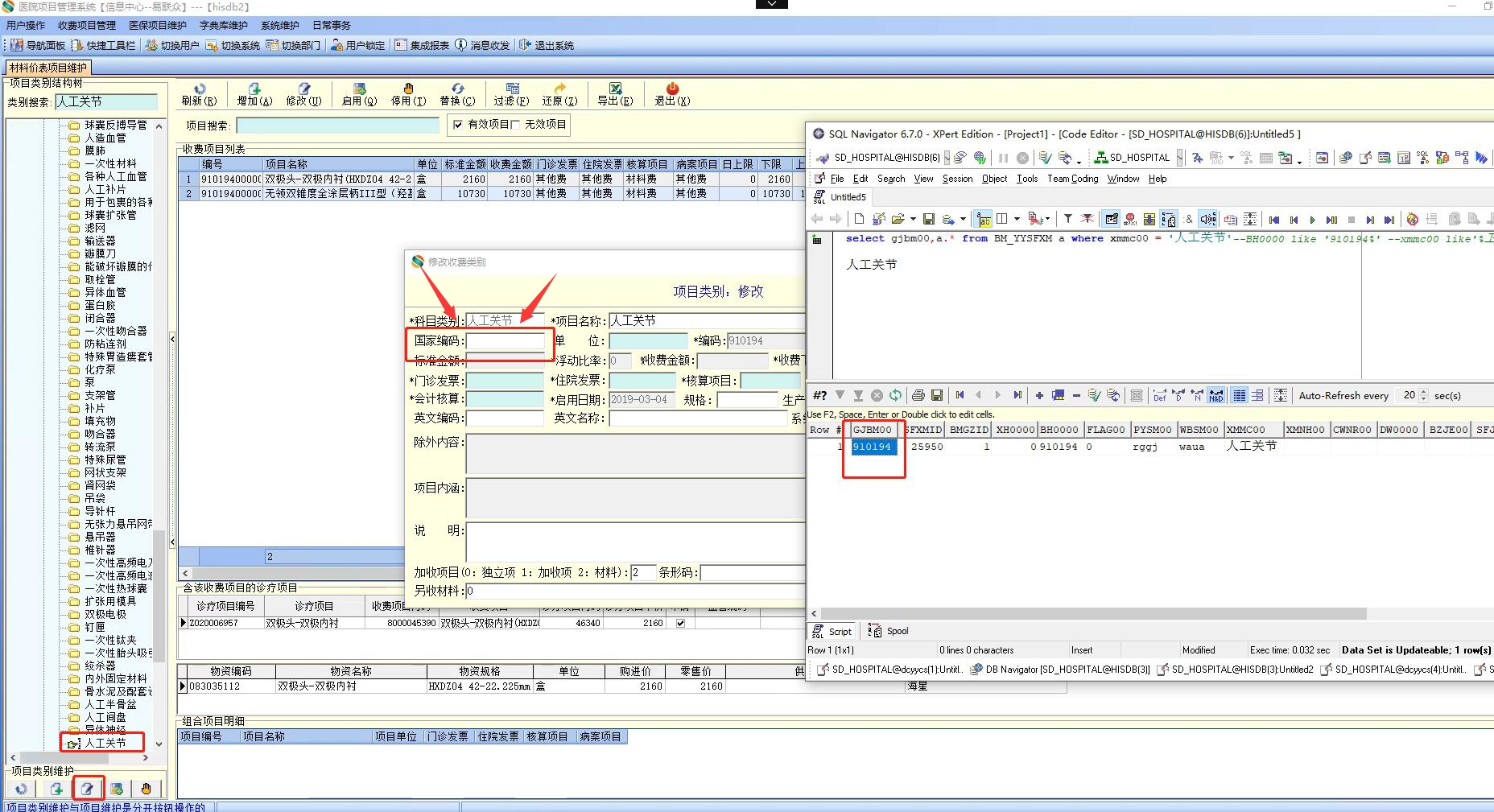Toggle the 有效项目 checkbox
The width and height of the screenshot is (1494, 812).
tap(458, 125)
